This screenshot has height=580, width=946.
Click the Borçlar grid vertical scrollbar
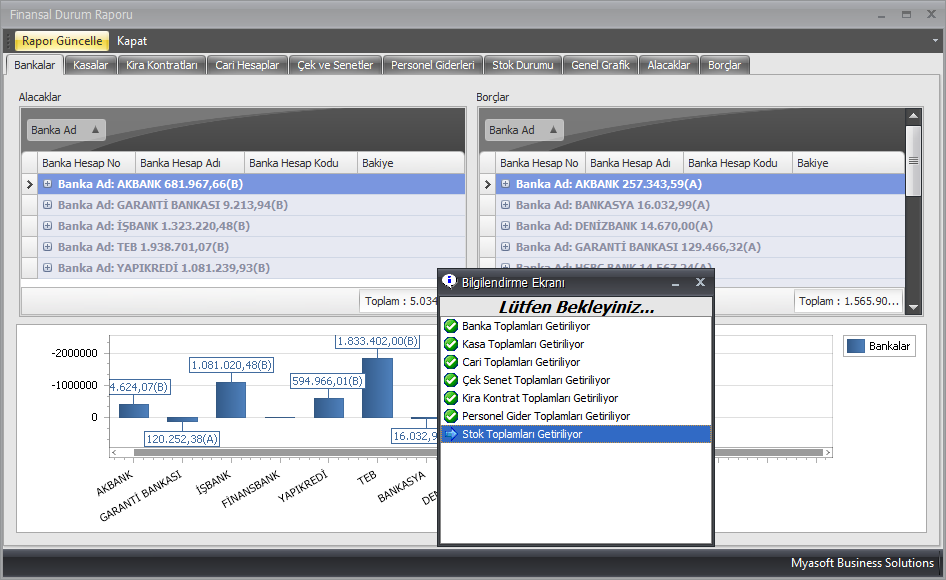tap(913, 200)
